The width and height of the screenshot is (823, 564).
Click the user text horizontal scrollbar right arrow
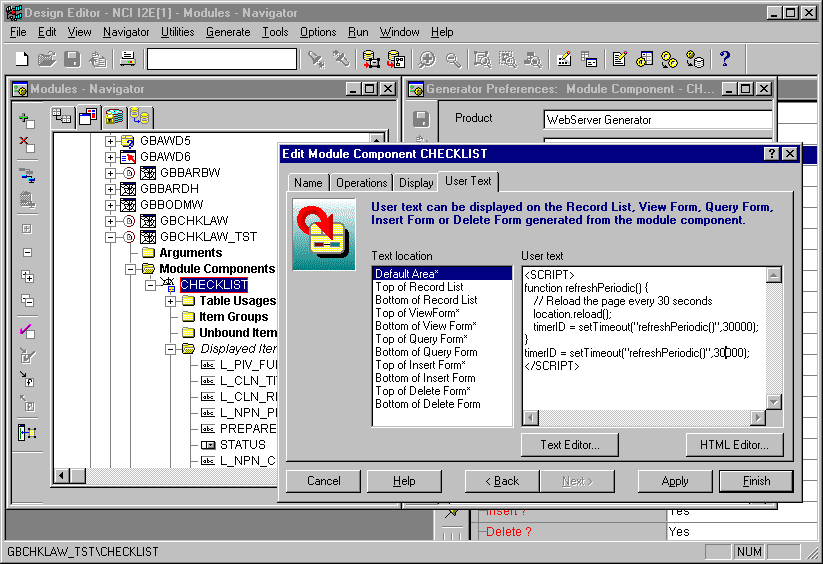757,417
